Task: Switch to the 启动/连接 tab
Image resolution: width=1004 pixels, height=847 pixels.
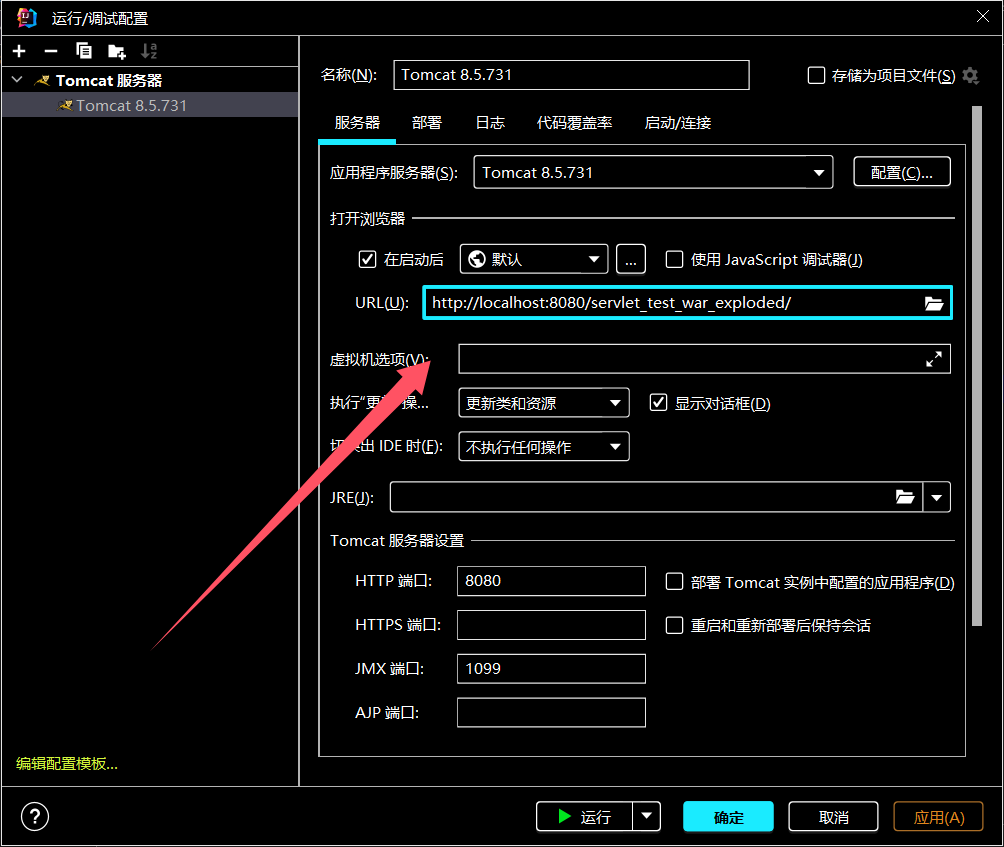Action: pyautogui.click(x=677, y=123)
